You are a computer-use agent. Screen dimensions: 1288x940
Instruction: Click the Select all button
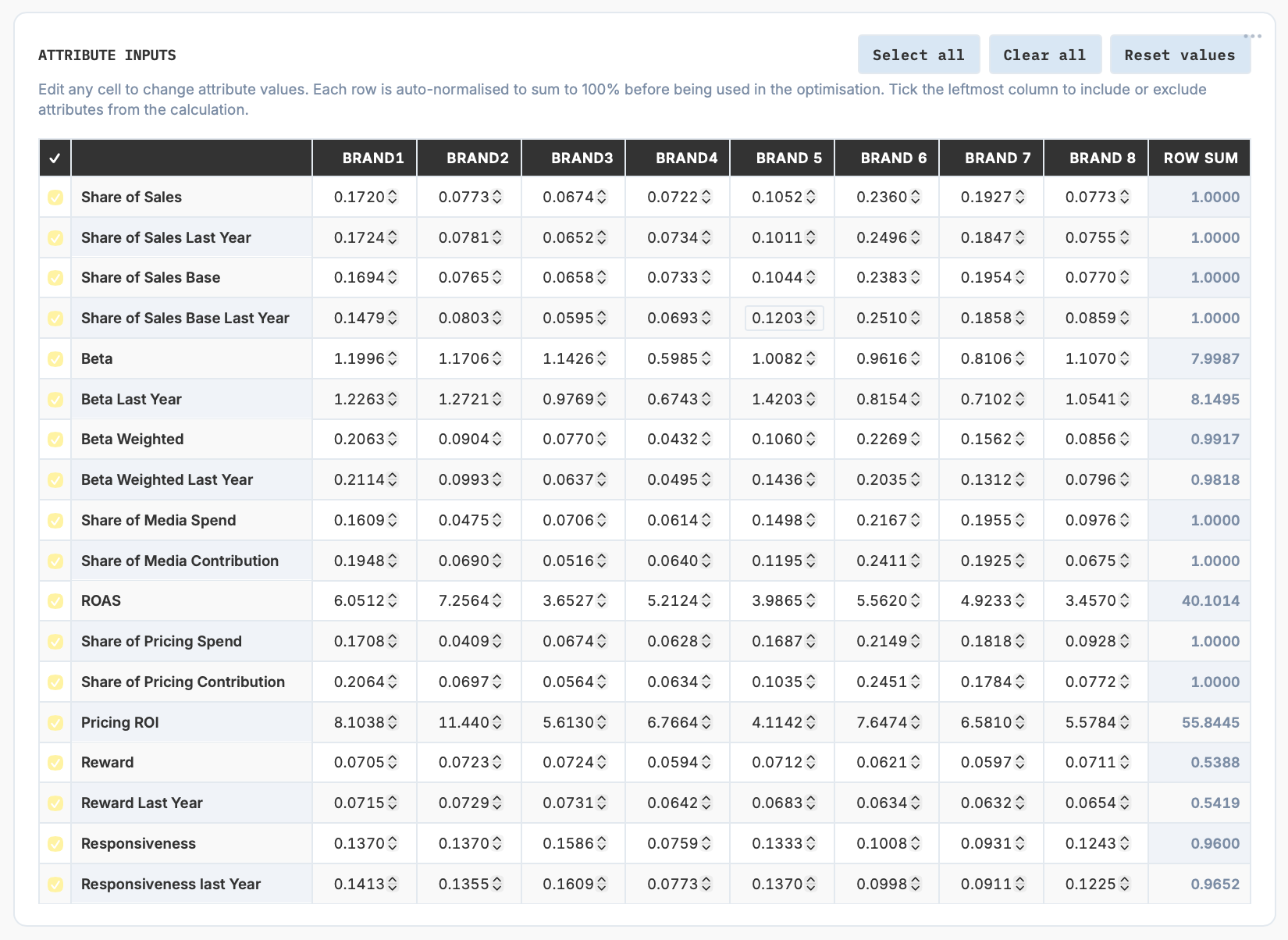[919, 55]
